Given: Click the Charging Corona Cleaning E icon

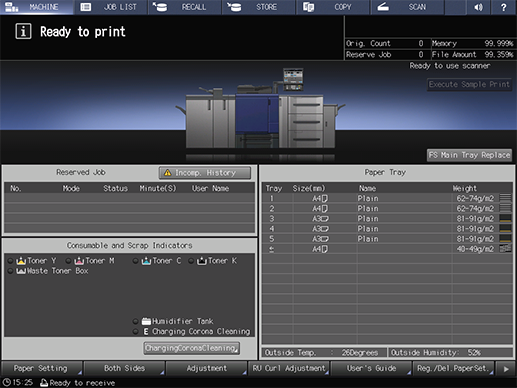Looking at the screenshot, I should pyautogui.click(x=146, y=332).
